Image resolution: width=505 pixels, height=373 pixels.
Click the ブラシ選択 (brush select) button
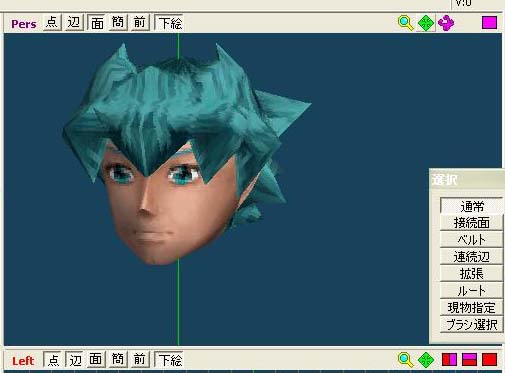(x=471, y=324)
